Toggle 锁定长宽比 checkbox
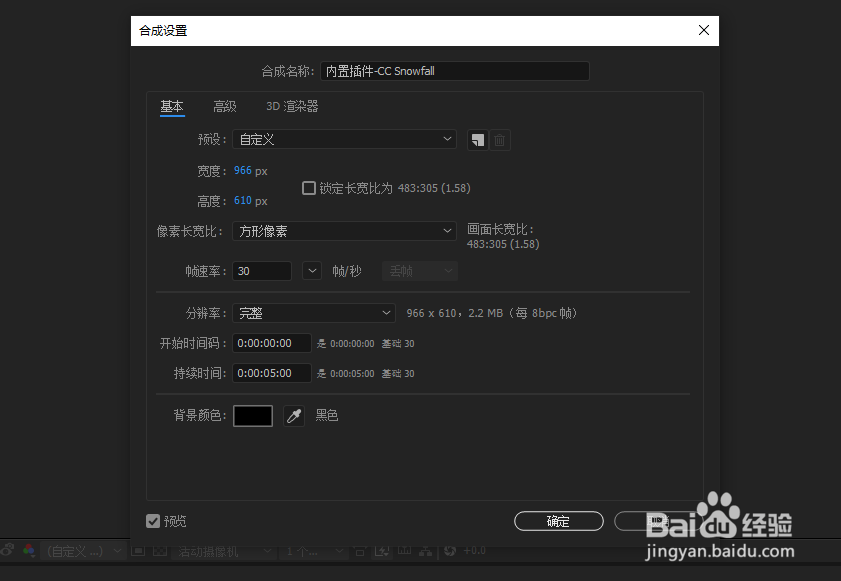Viewport: 841px width, 581px height. pyautogui.click(x=309, y=188)
